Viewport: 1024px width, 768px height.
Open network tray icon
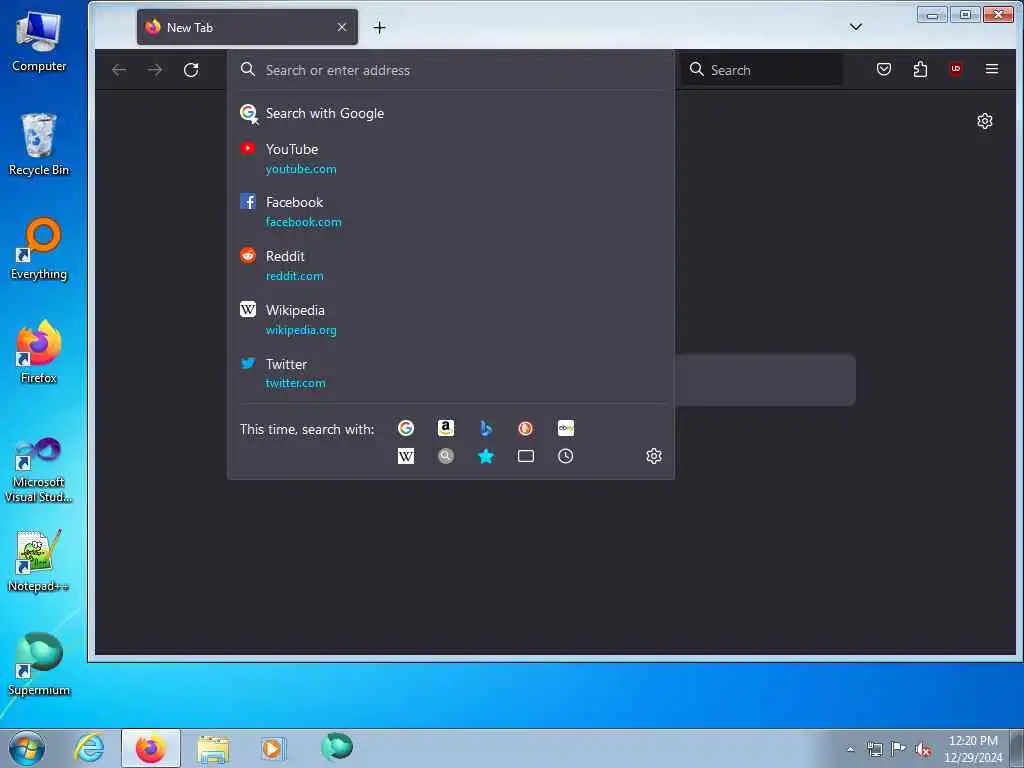(874, 749)
